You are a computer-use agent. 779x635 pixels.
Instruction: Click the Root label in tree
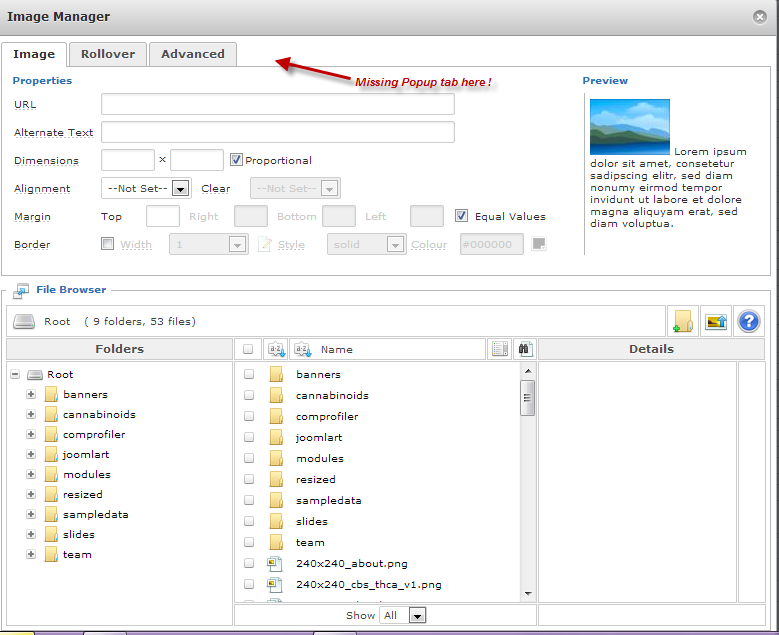[x=60, y=374]
